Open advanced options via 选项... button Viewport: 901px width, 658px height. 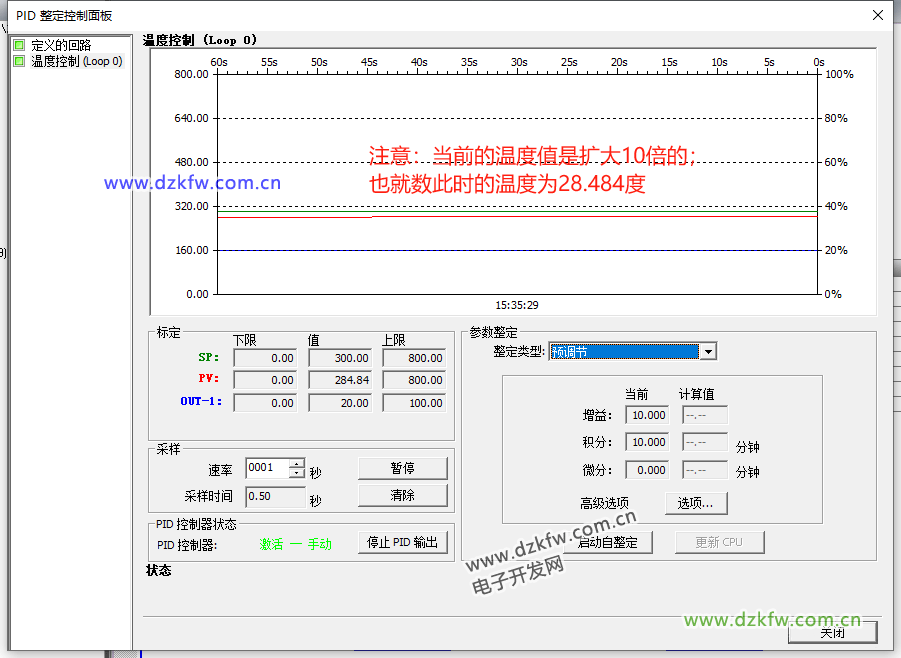[695, 503]
